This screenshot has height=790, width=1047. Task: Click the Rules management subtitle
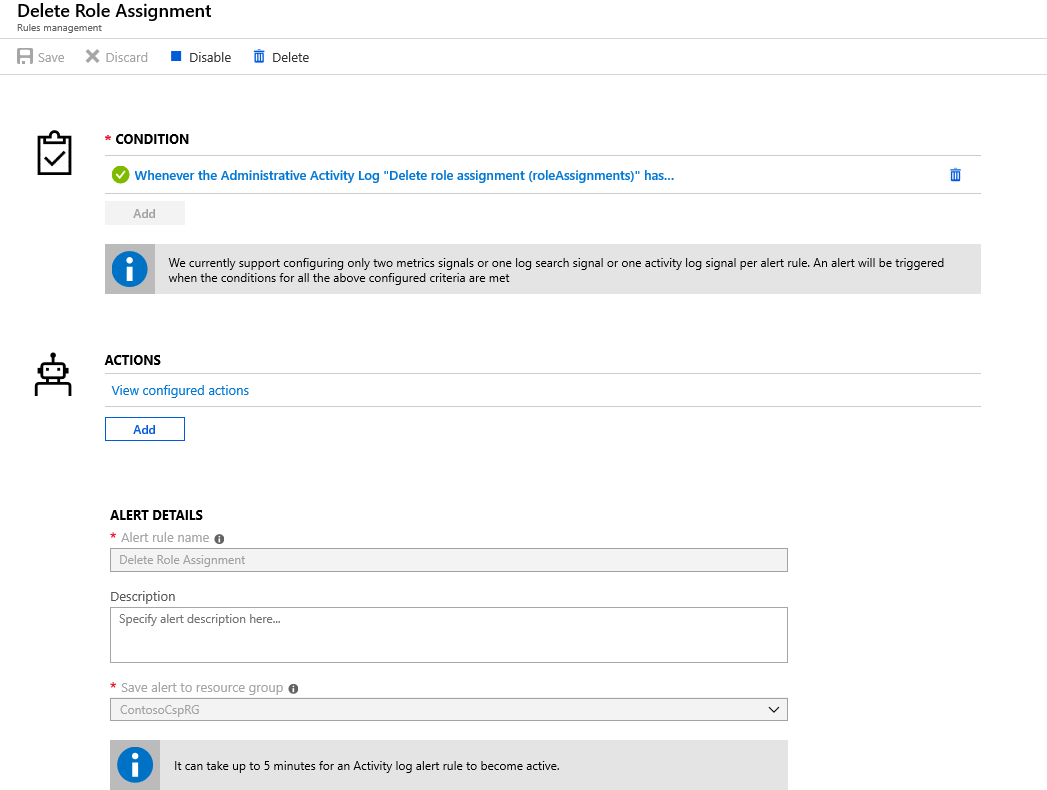click(x=59, y=28)
